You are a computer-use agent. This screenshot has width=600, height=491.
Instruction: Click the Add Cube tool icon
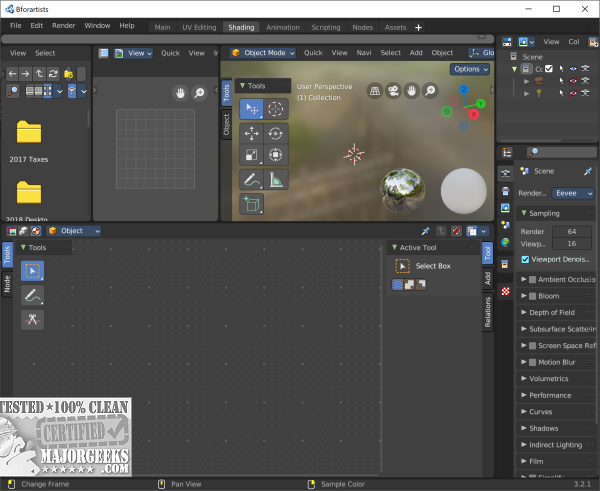click(250, 204)
